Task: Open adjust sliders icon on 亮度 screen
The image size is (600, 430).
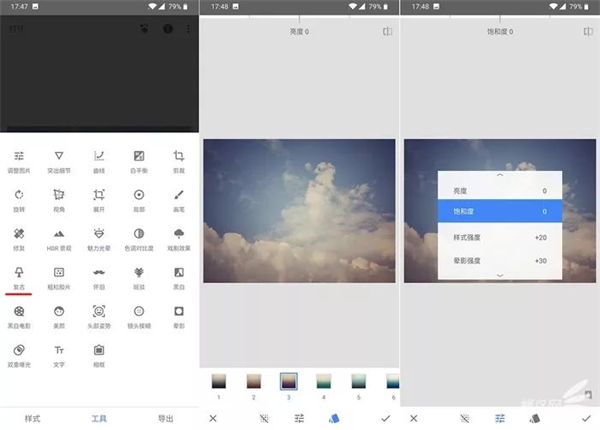Action: click(x=299, y=419)
